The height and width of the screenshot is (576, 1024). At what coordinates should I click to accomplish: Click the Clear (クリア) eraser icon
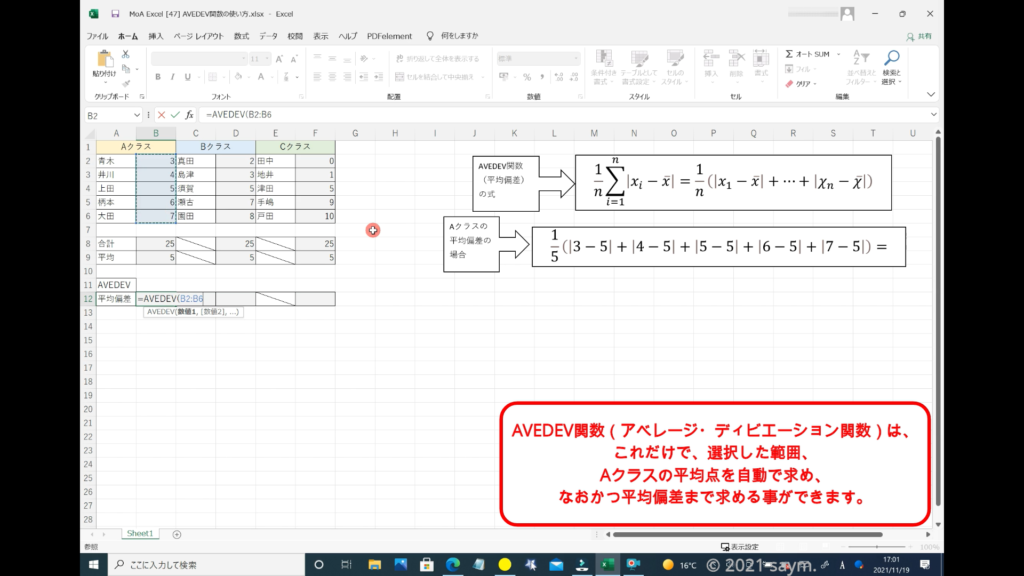coord(790,84)
